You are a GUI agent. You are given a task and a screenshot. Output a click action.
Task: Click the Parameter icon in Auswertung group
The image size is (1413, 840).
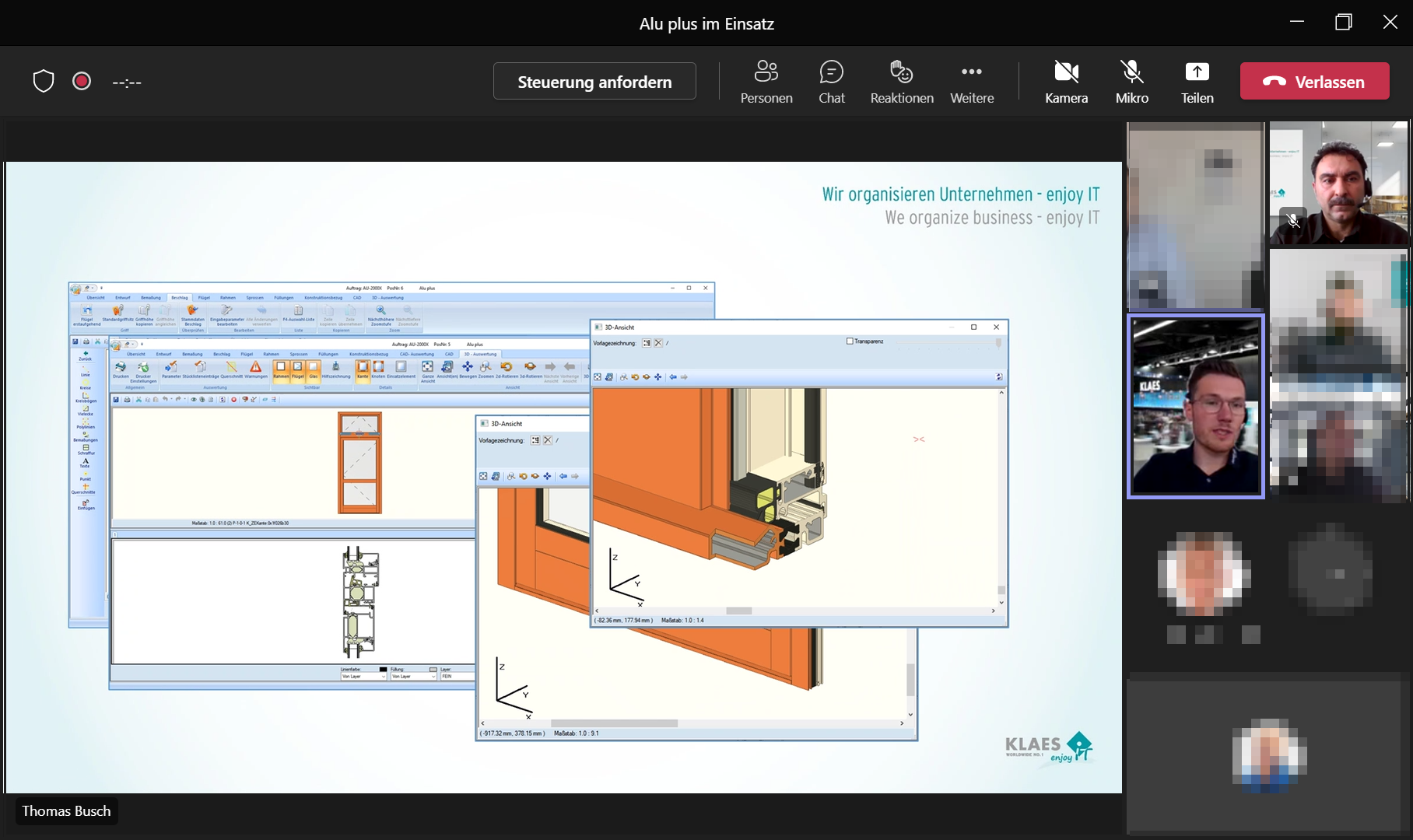[171, 369]
